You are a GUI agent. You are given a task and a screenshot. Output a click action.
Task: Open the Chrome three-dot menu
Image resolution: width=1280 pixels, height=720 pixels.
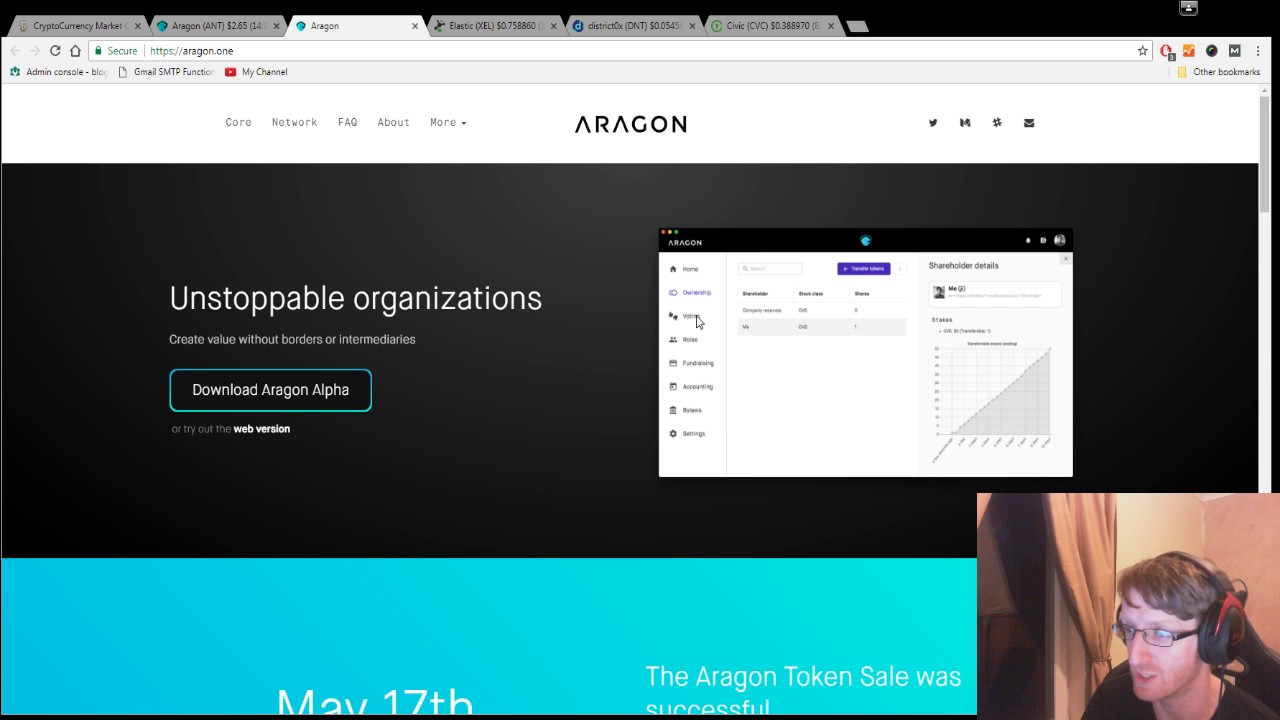click(x=1257, y=51)
